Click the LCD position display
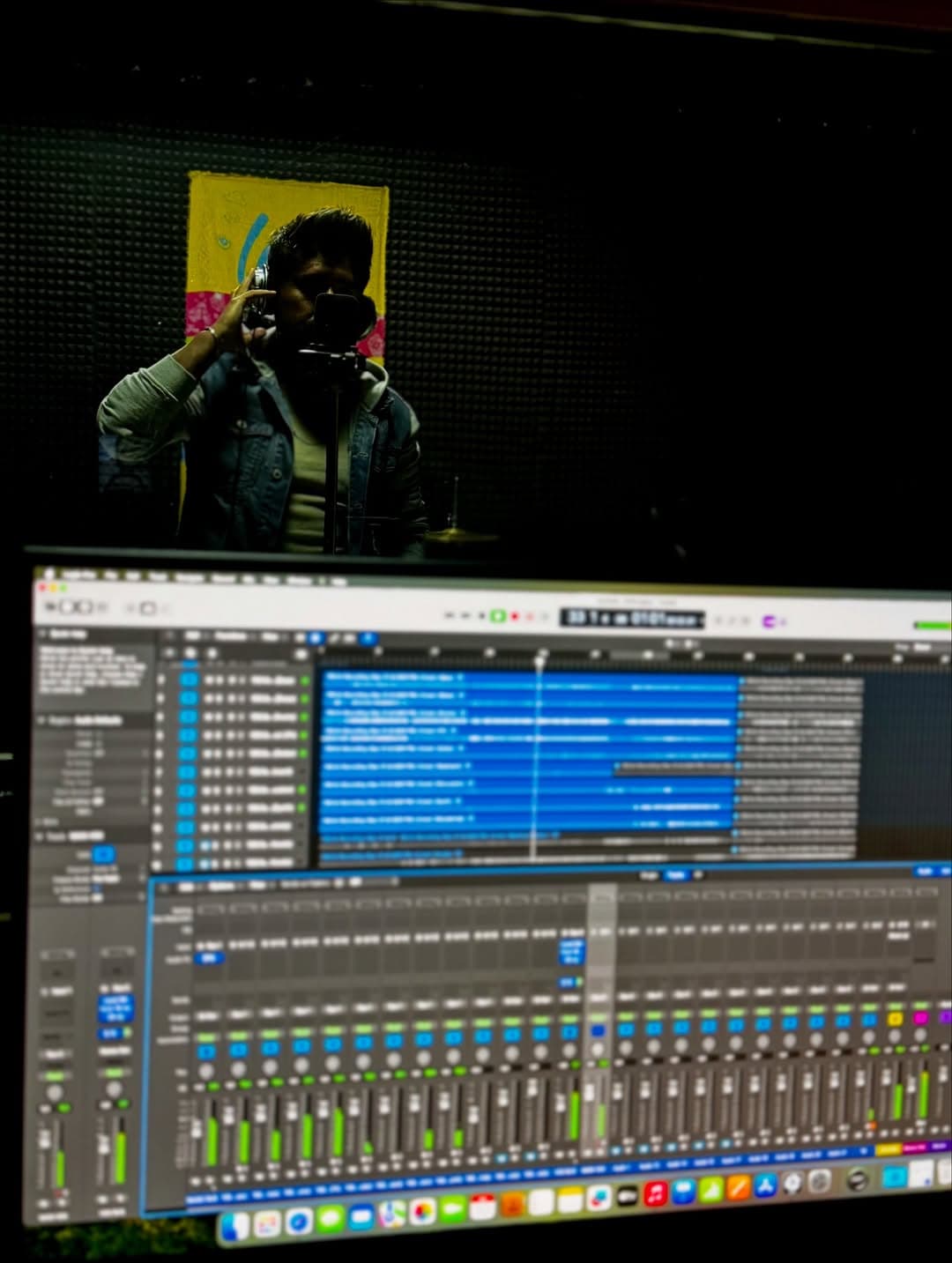The width and height of the screenshot is (952, 1263). click(x=632, y=619)
